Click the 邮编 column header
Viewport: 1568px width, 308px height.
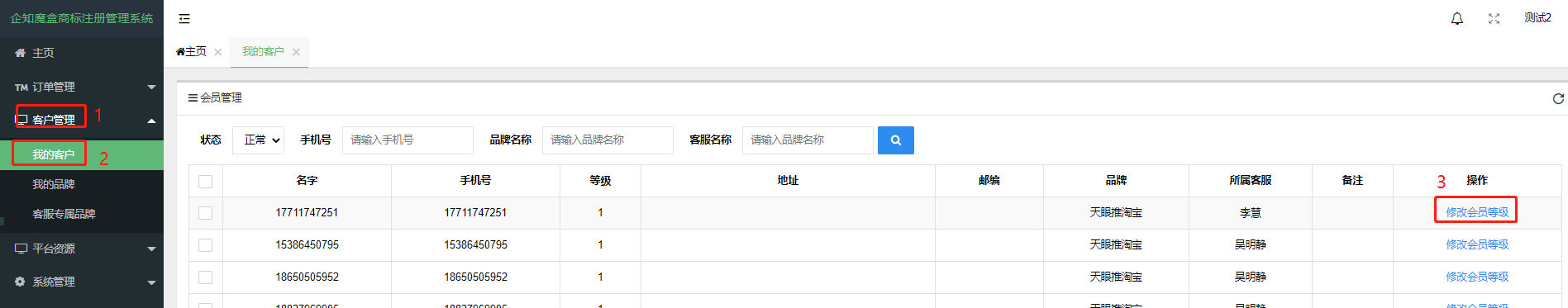(x=989, y=180)
